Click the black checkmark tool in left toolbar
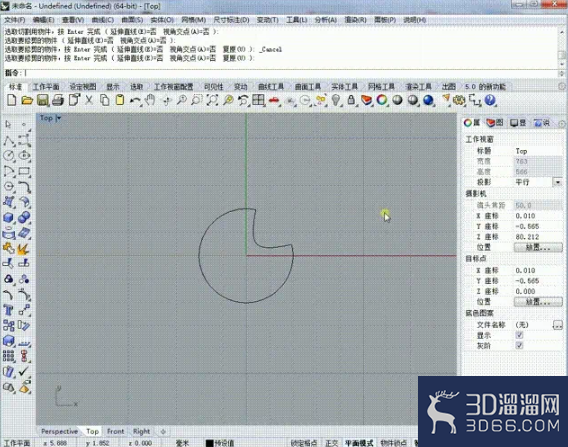 tap(24, 371)
